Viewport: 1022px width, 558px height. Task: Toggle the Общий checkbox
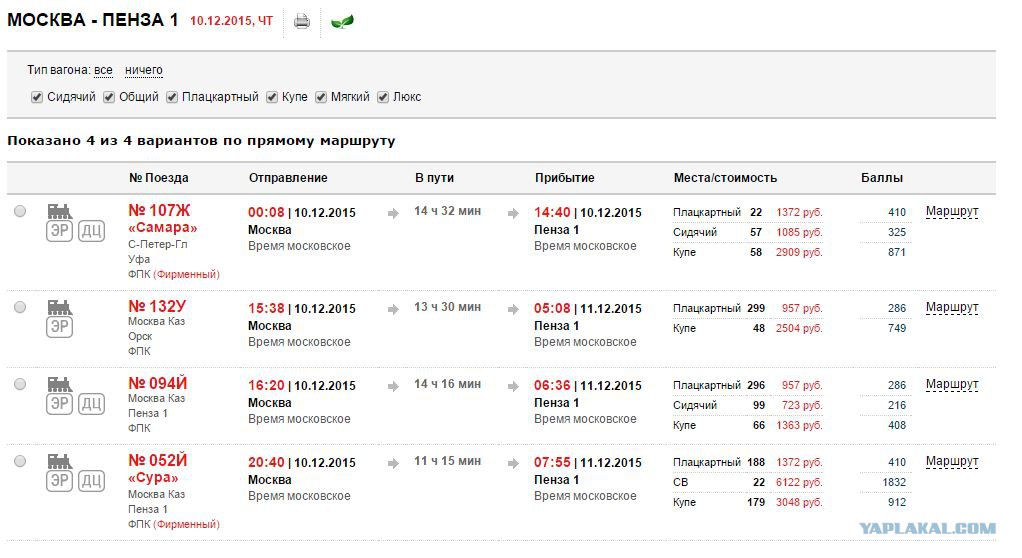109,97
